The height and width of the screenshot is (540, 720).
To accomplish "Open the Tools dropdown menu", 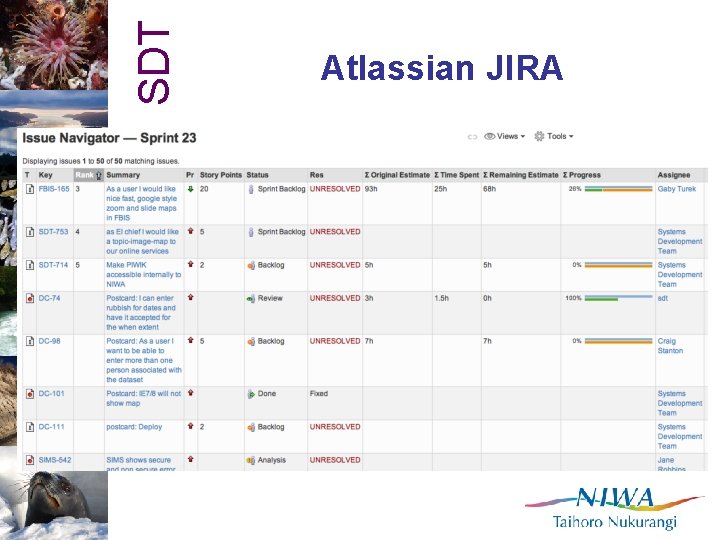I will 554,136.
